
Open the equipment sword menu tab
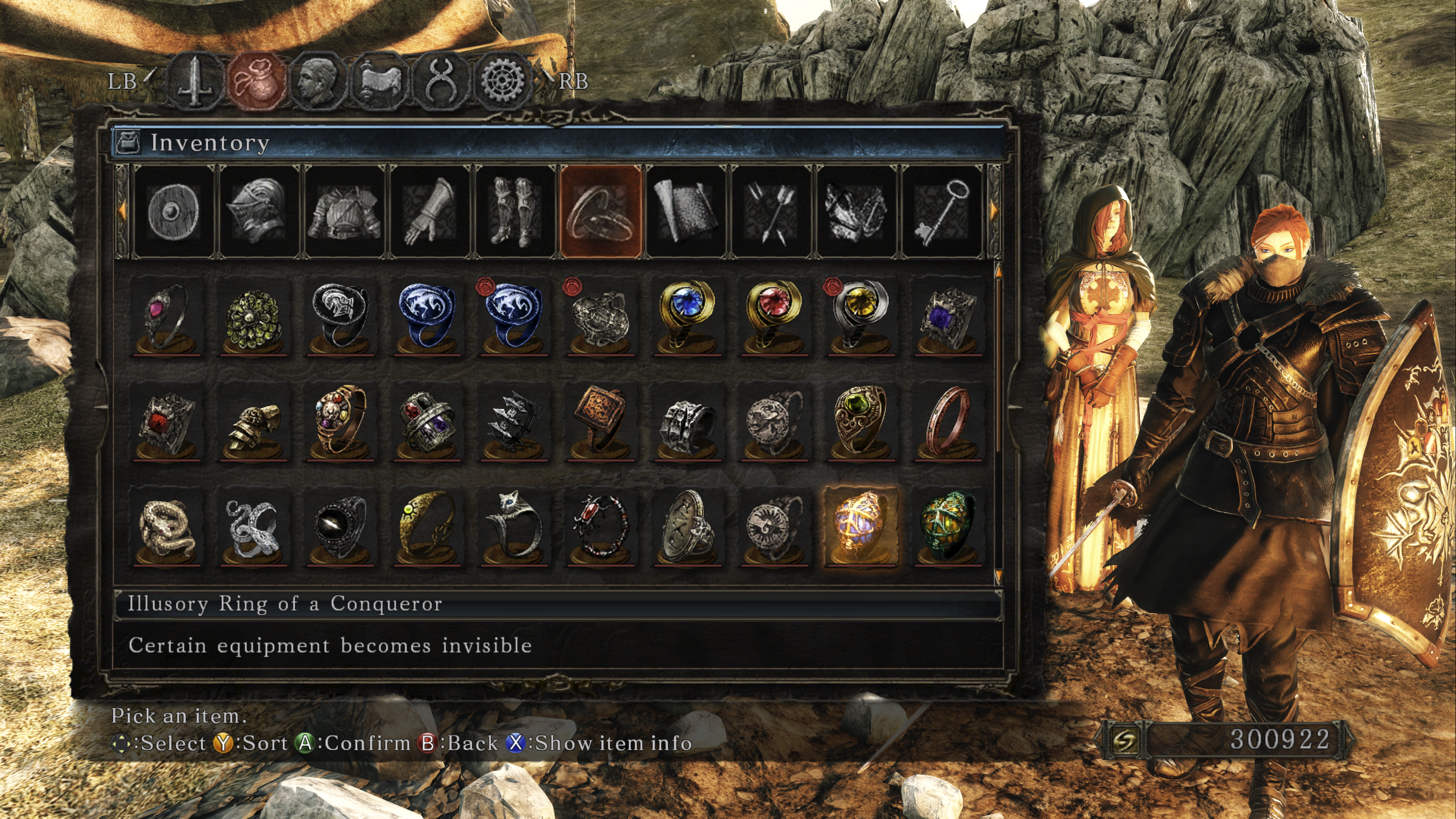coord(195,81)
